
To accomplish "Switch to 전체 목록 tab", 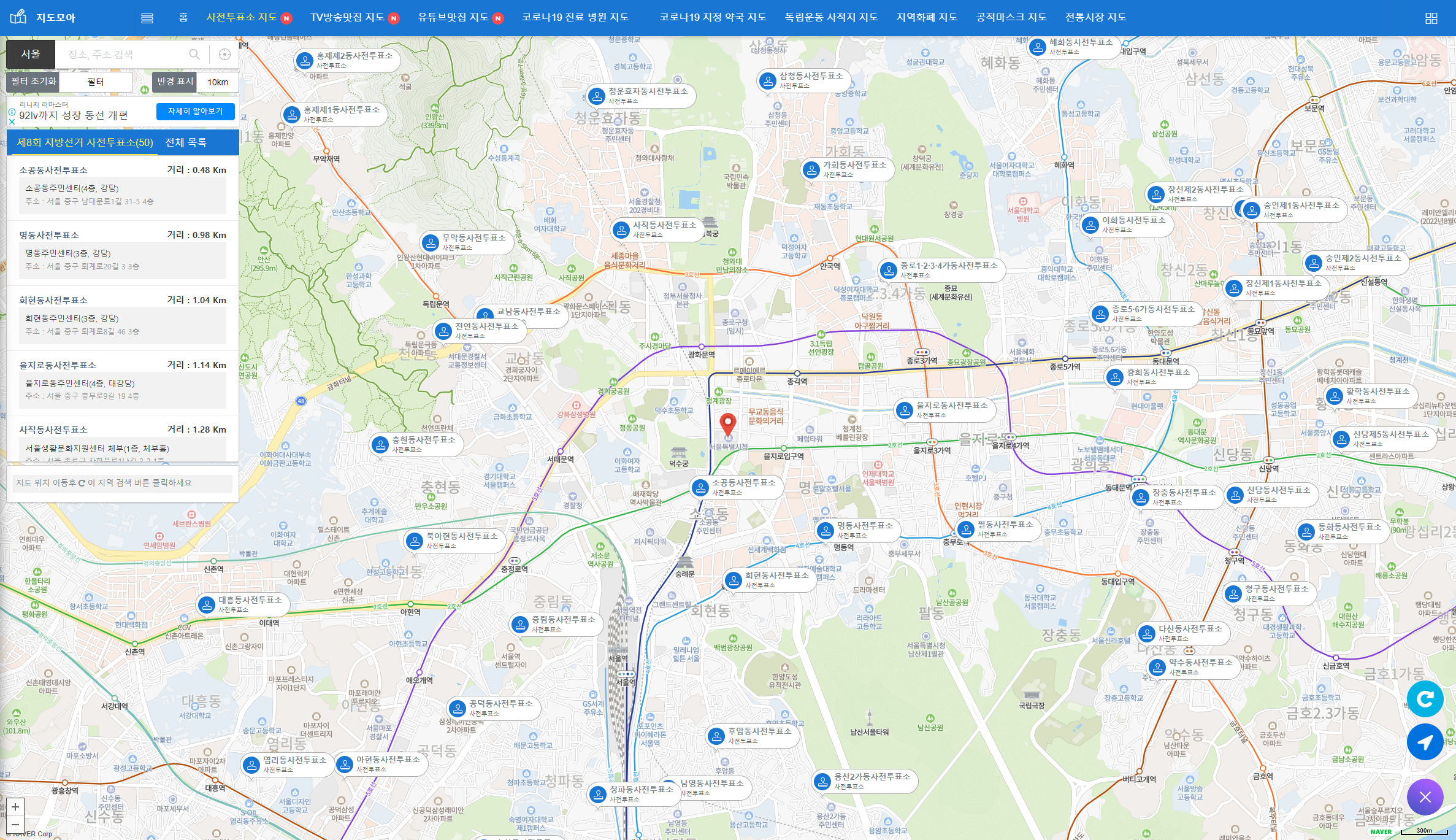I will [186, 142].
